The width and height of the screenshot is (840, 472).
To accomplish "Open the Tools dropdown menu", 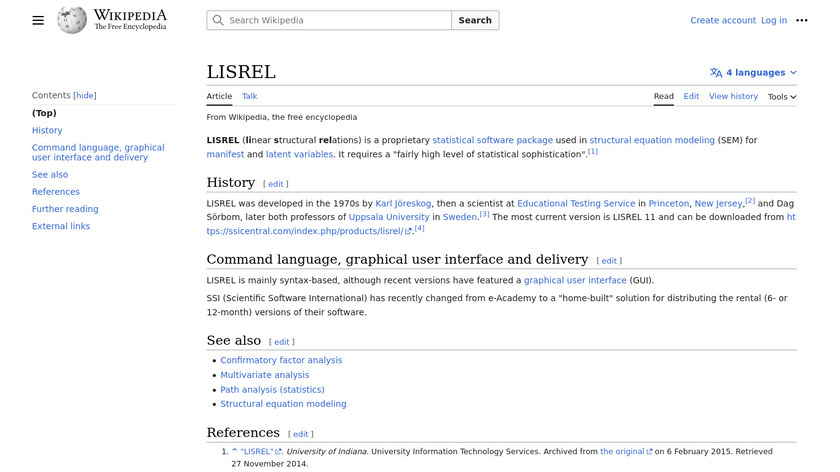I will (782, 97).
